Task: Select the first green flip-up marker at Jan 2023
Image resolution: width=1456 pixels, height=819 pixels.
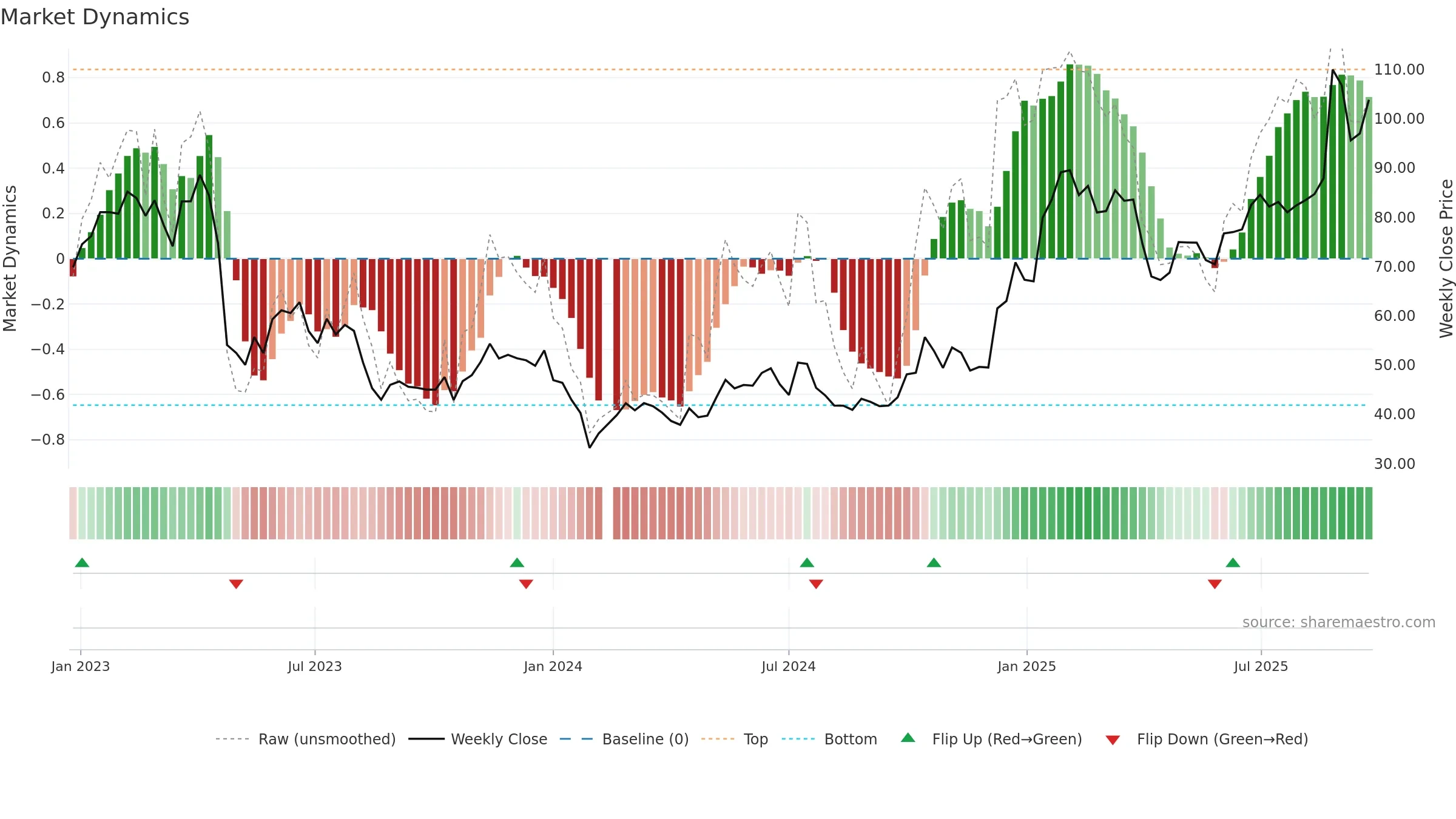Action: [x=82, y=562]
